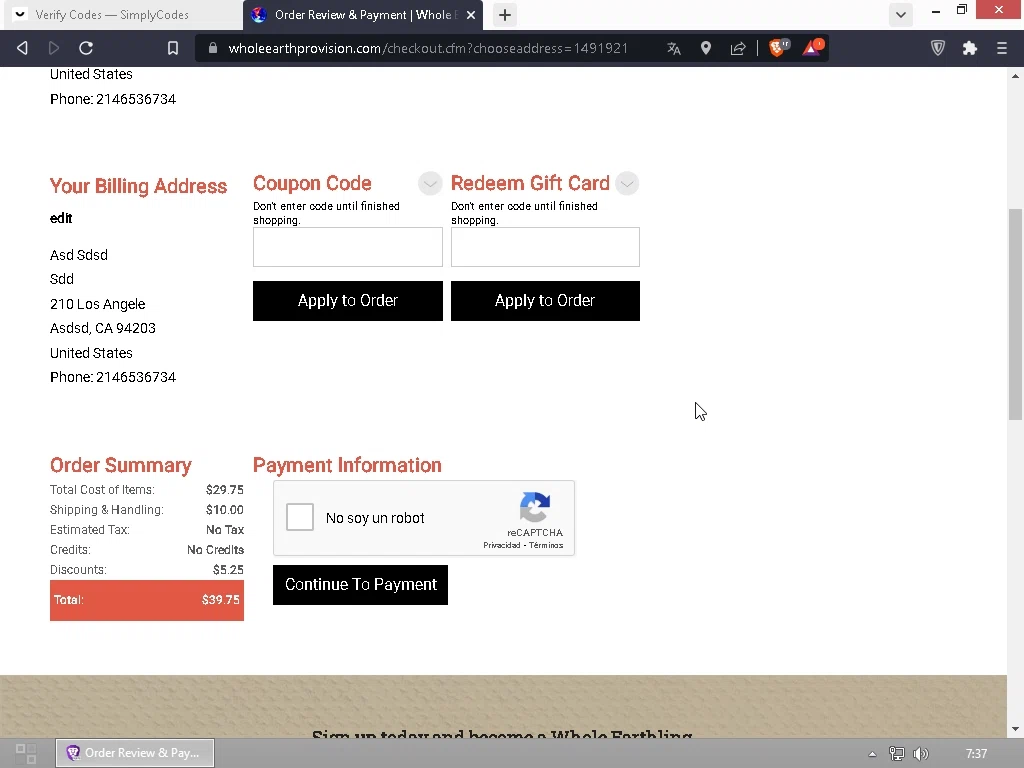Open the extensions puzzle icon
Image resolution: width=1024 pixels, height=768 pixels.
(970, 48)
